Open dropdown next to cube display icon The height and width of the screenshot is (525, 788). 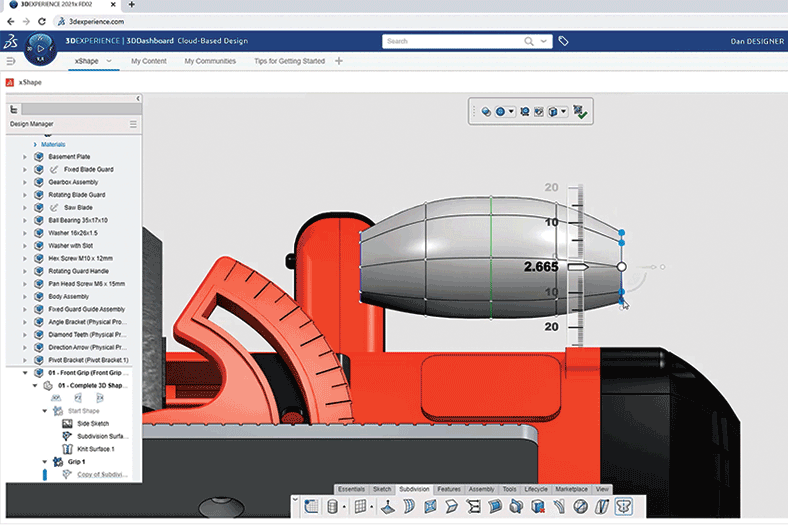point(563,112)
